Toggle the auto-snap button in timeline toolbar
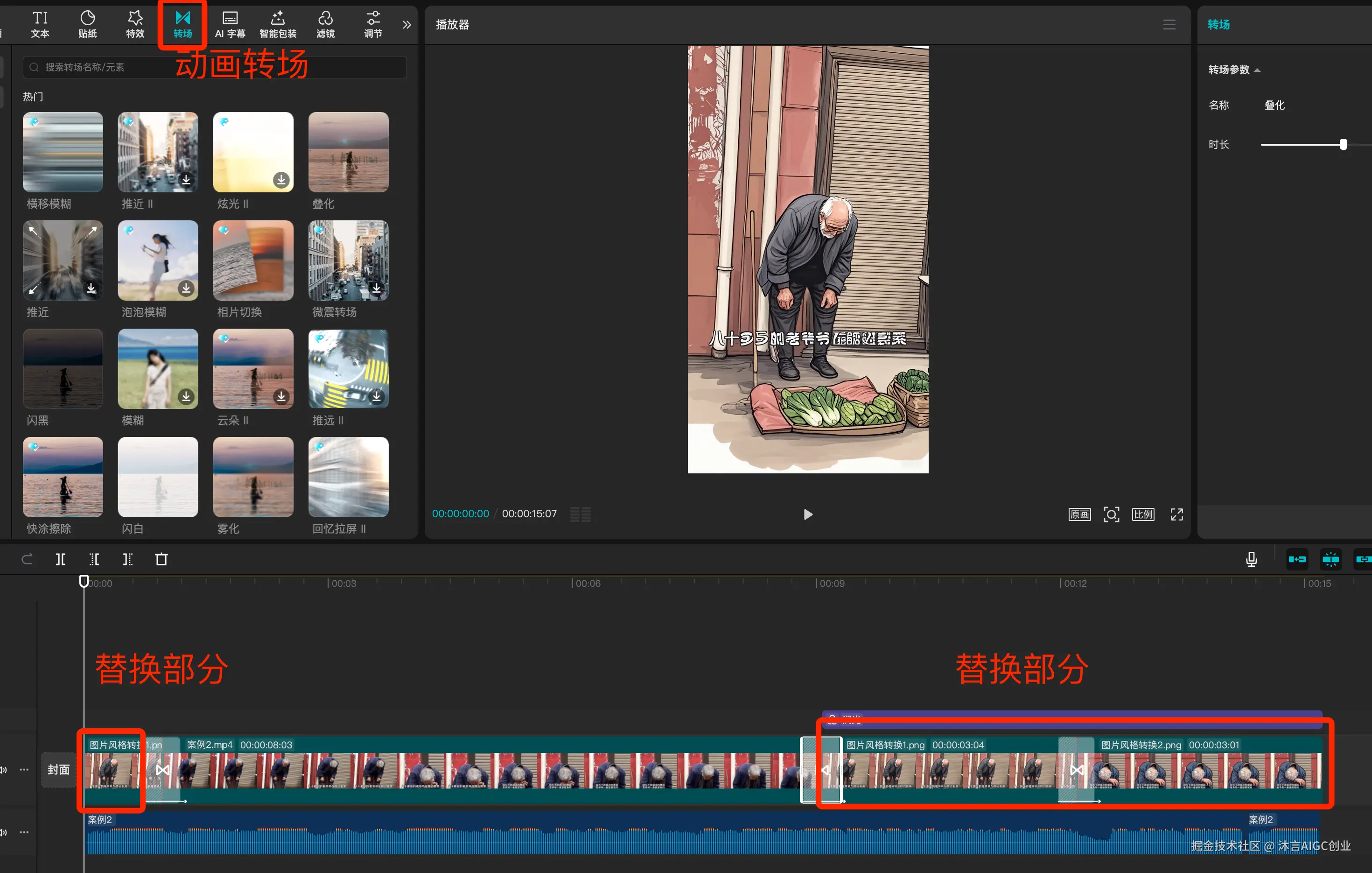This screenshot has height=873, width=1372. (1330, 559)
